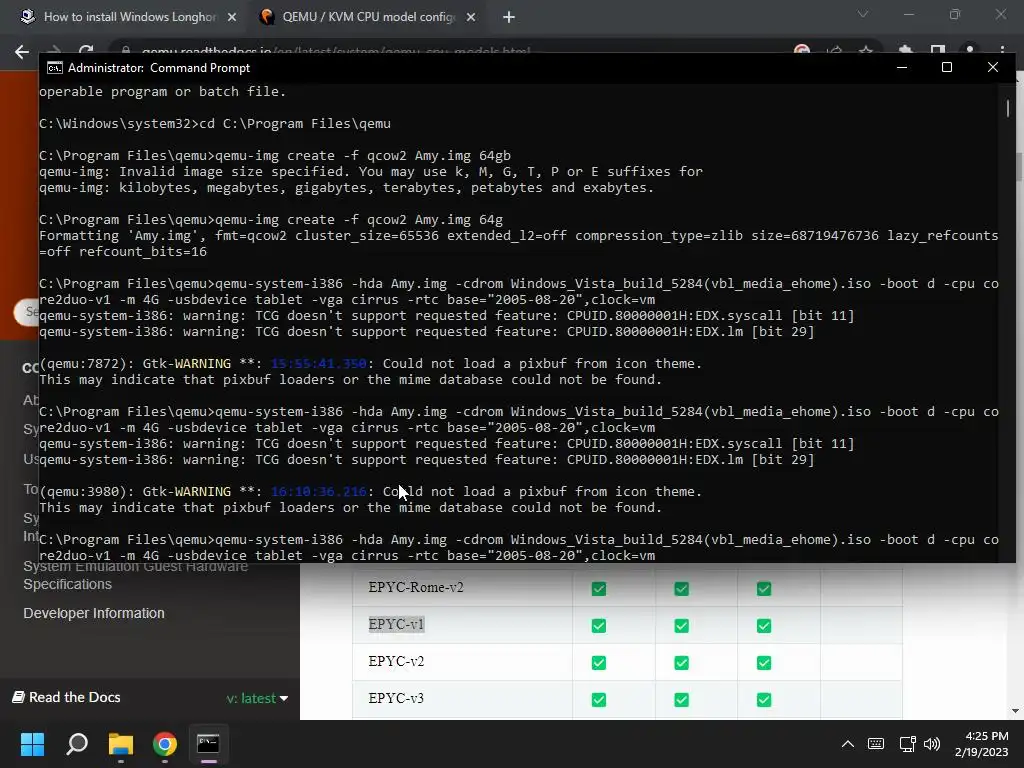Click first Gtk-WARNING line for qemu:7872
The height and width of the screenshot is (768, 1024).
coord(370,364)
